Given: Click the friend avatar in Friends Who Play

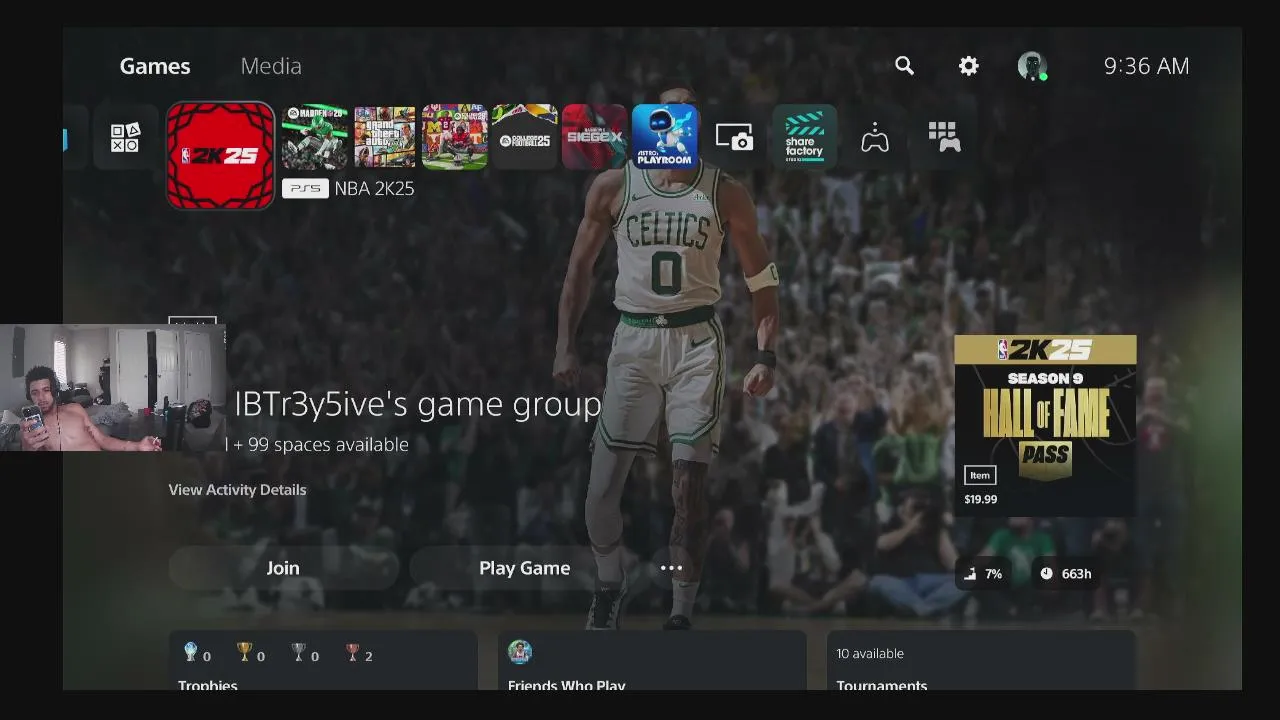Looking at the screenshot, I should point(520,653).
